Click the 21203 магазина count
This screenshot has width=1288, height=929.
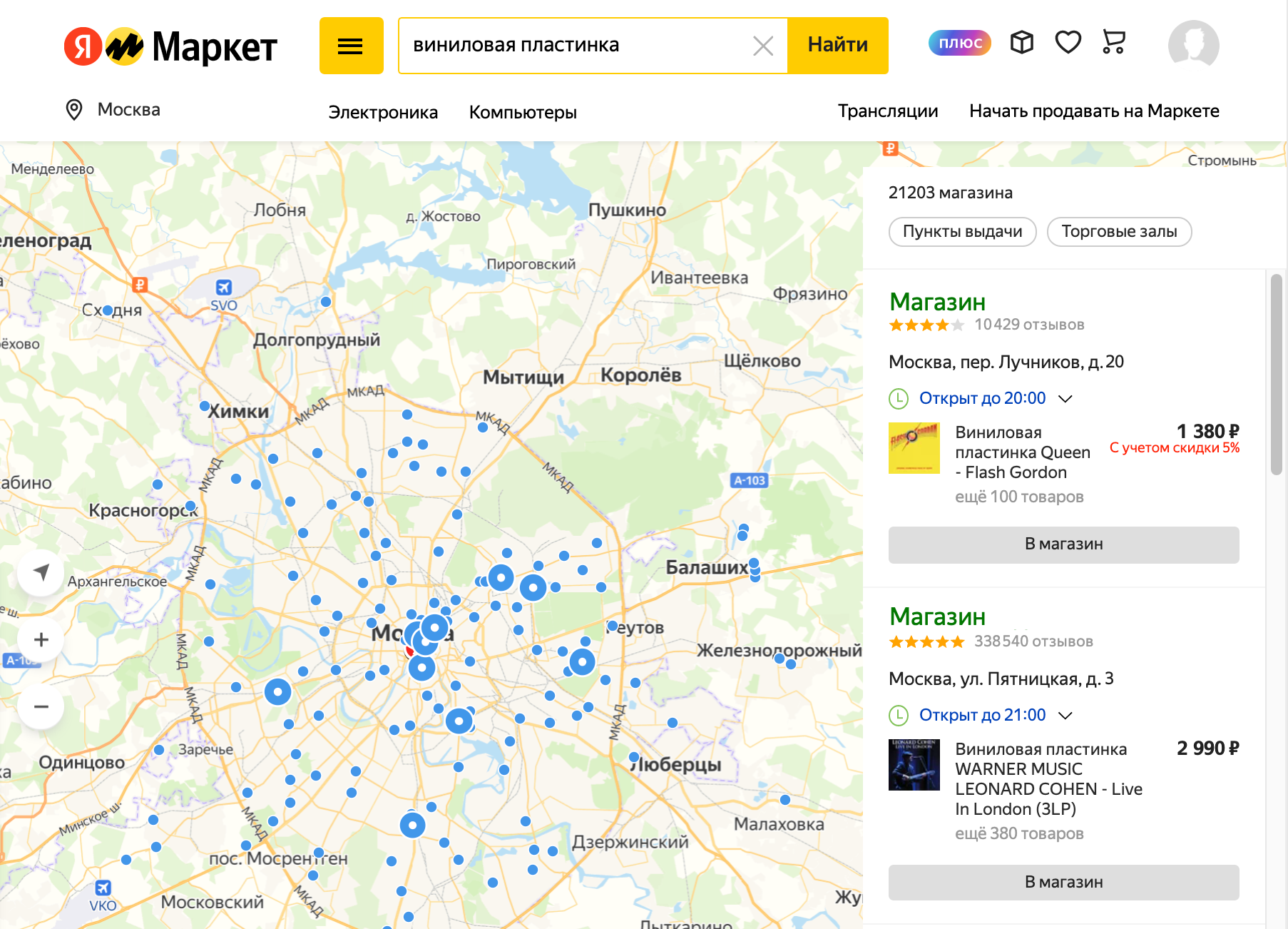950,193
